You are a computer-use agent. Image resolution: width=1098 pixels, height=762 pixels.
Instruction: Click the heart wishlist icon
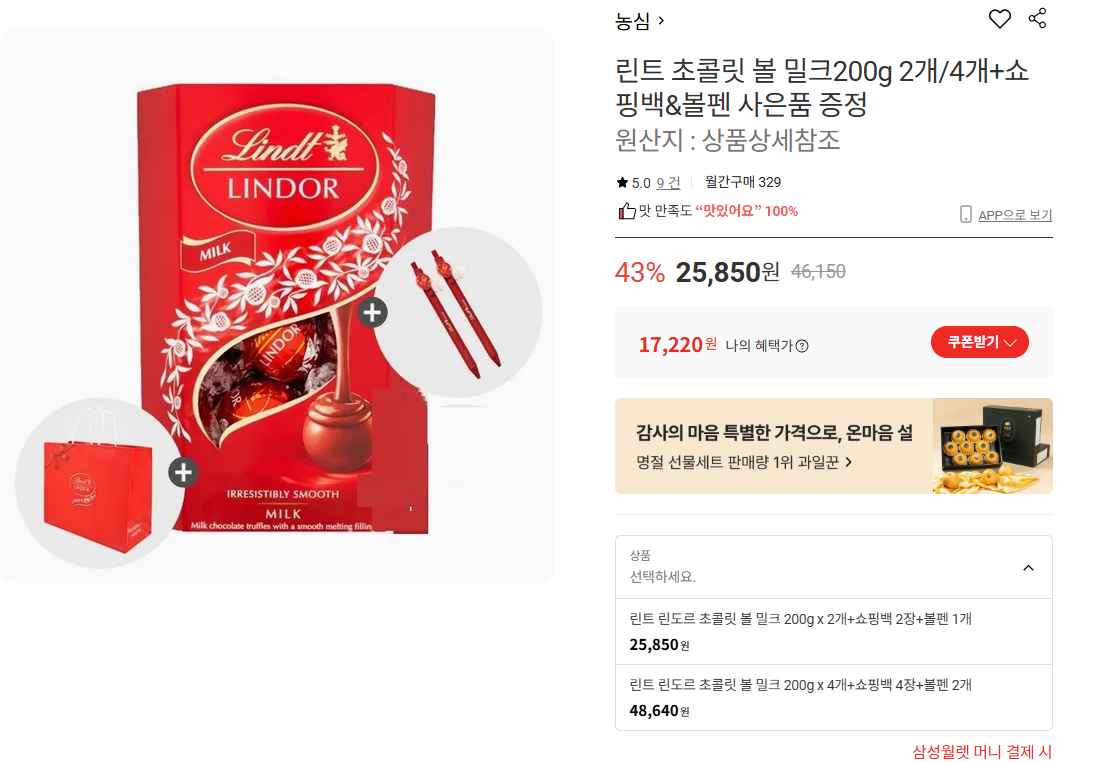[999, 19]
